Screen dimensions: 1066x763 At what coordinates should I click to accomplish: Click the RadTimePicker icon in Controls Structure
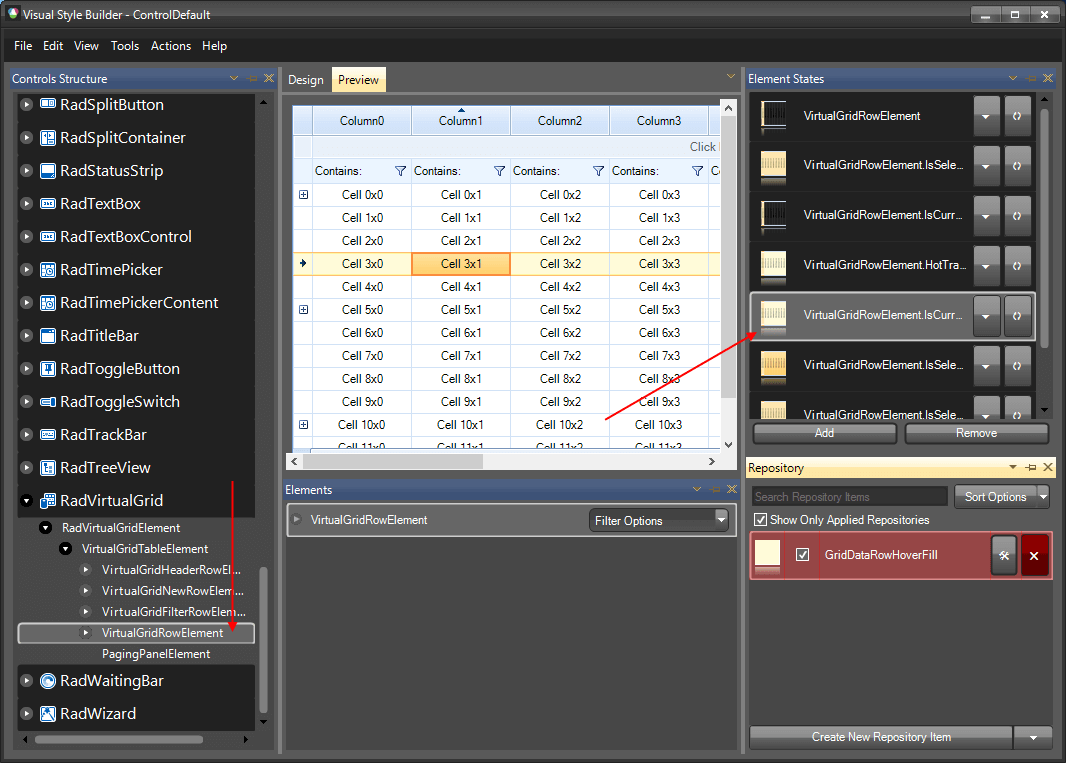tap(50, 269)
